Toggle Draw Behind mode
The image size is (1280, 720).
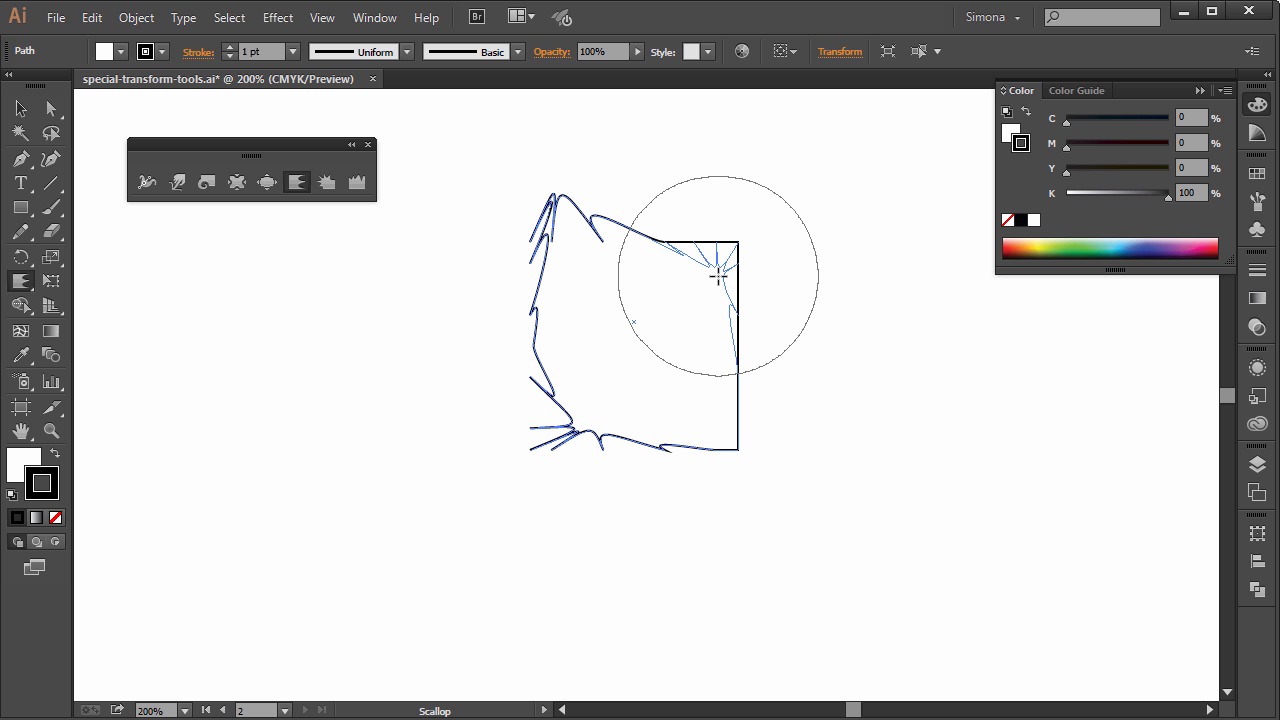(37, 542)
